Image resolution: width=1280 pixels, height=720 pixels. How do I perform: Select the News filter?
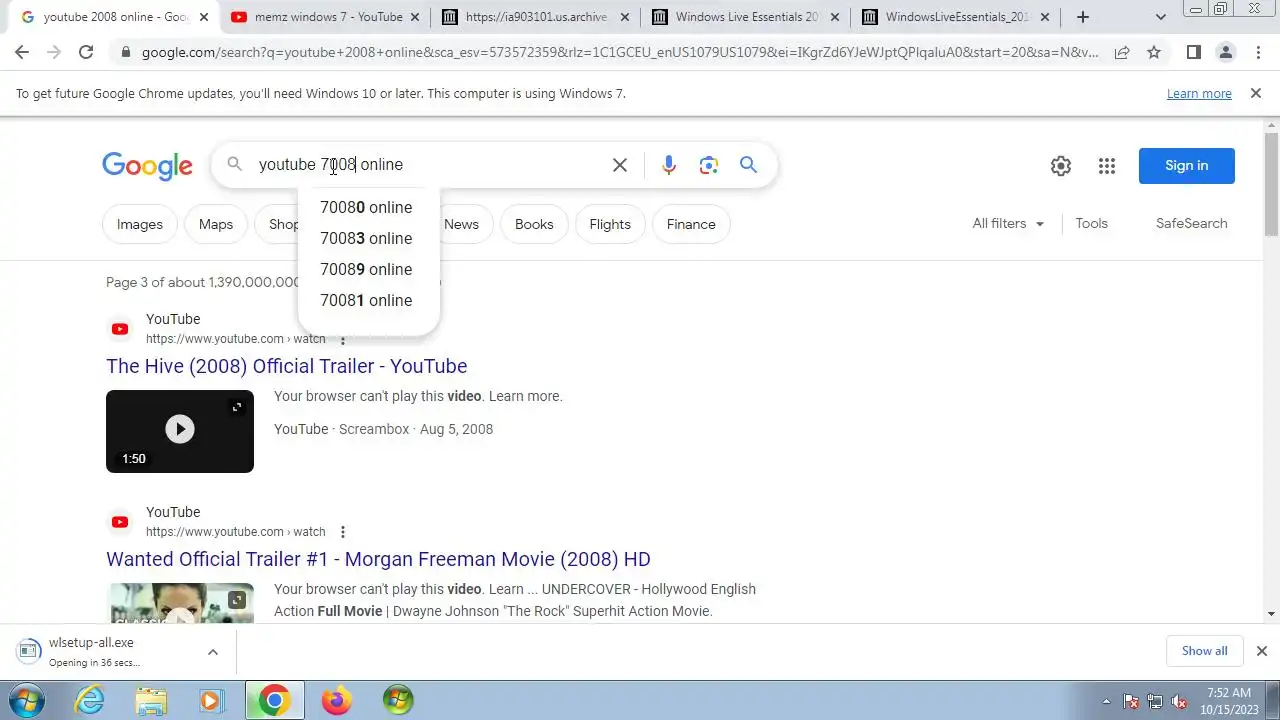tap(462, 224)
